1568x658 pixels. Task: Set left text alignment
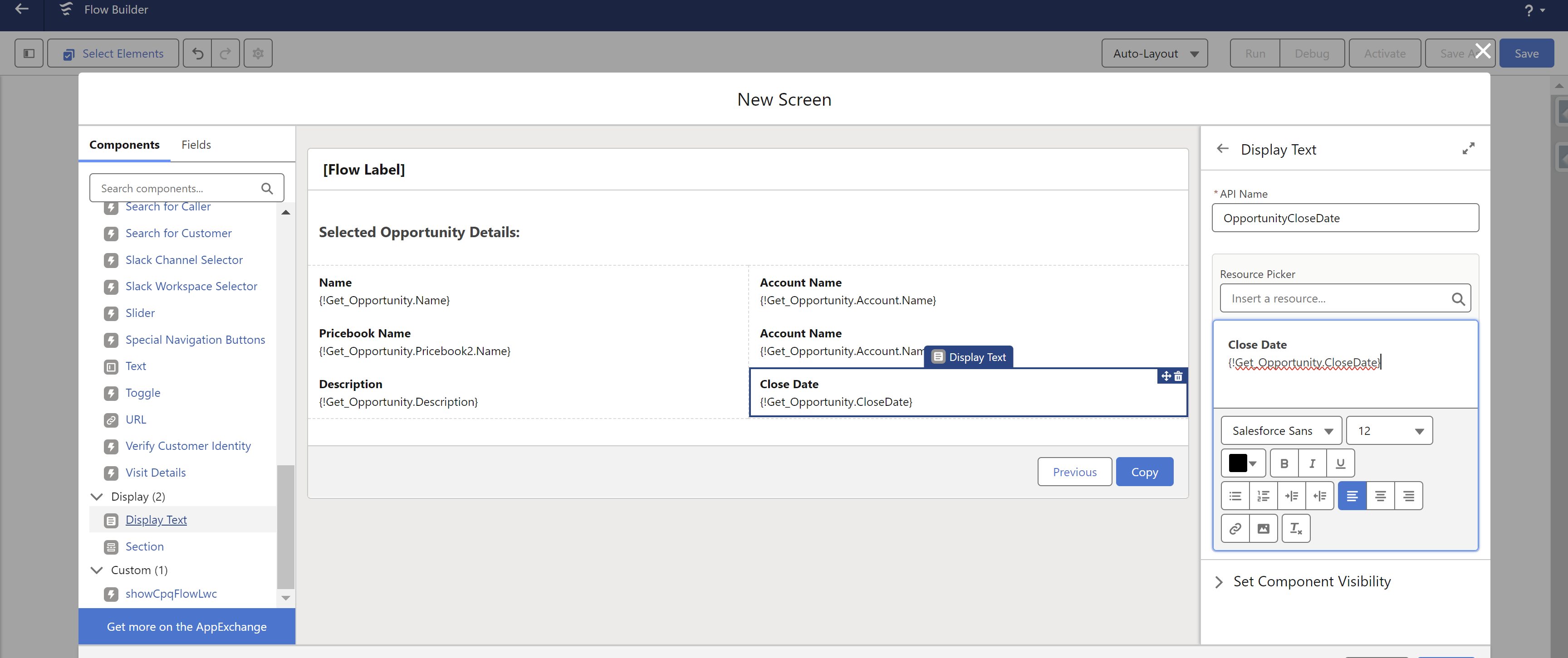[1352, 496]
